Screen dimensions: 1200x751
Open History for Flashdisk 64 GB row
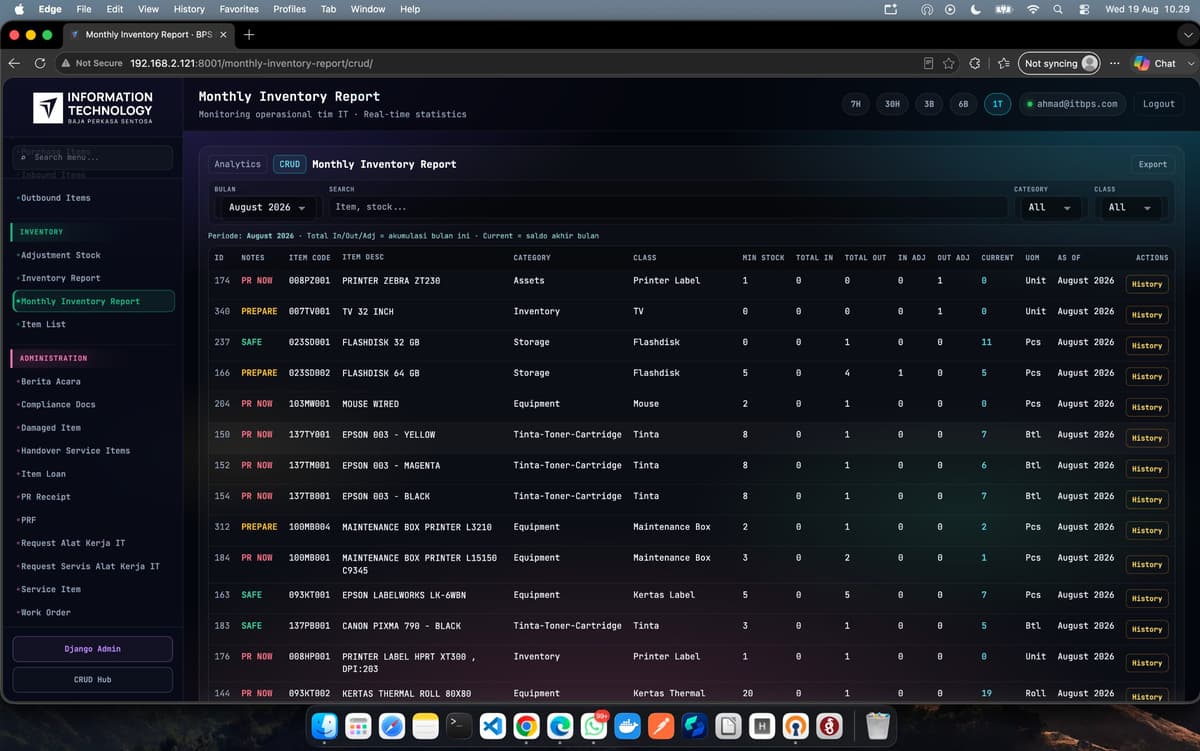click(x=1147, y=377)
